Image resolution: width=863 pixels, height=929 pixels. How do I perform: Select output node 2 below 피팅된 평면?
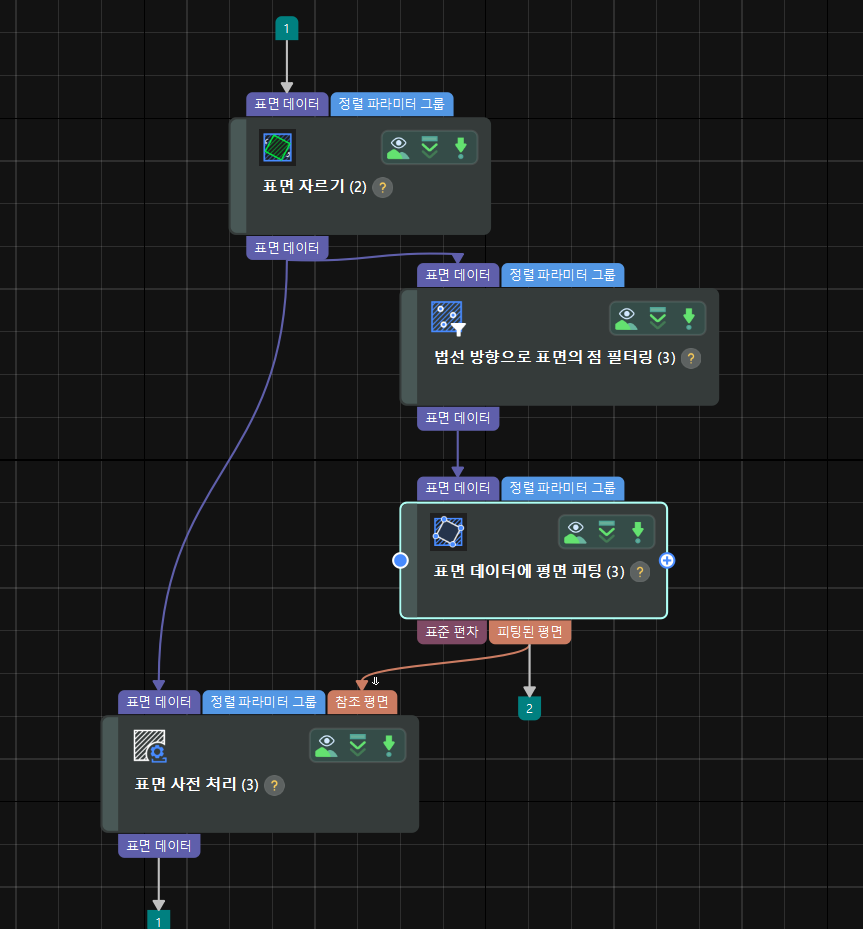[530, 709]
